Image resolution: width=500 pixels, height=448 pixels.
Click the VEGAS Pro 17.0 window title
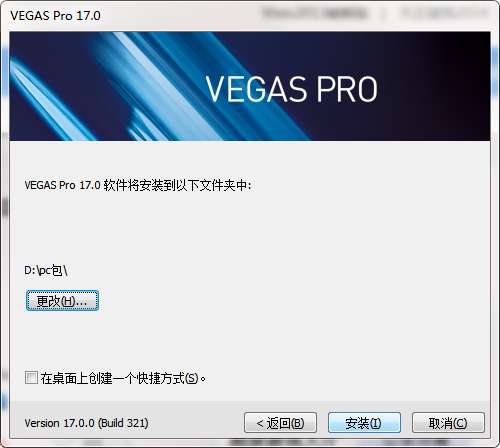click(55, 15)
